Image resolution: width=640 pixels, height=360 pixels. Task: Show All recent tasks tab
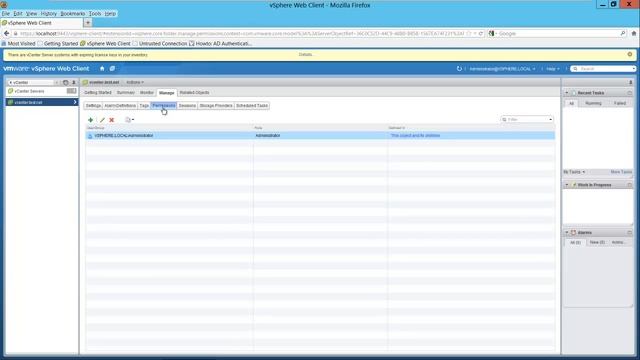571,103
